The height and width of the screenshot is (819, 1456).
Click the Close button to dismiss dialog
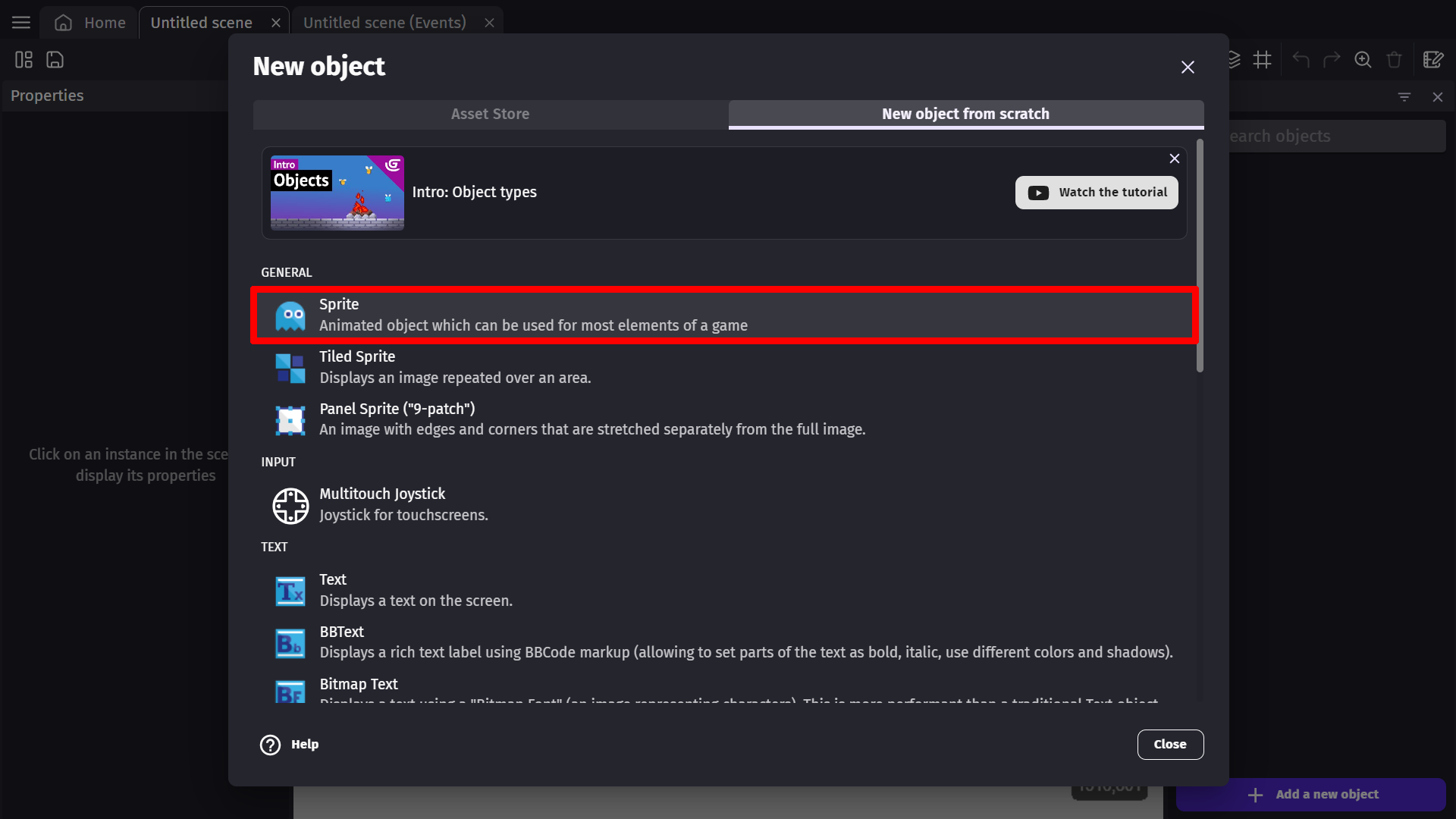[x=1170, y=744]
